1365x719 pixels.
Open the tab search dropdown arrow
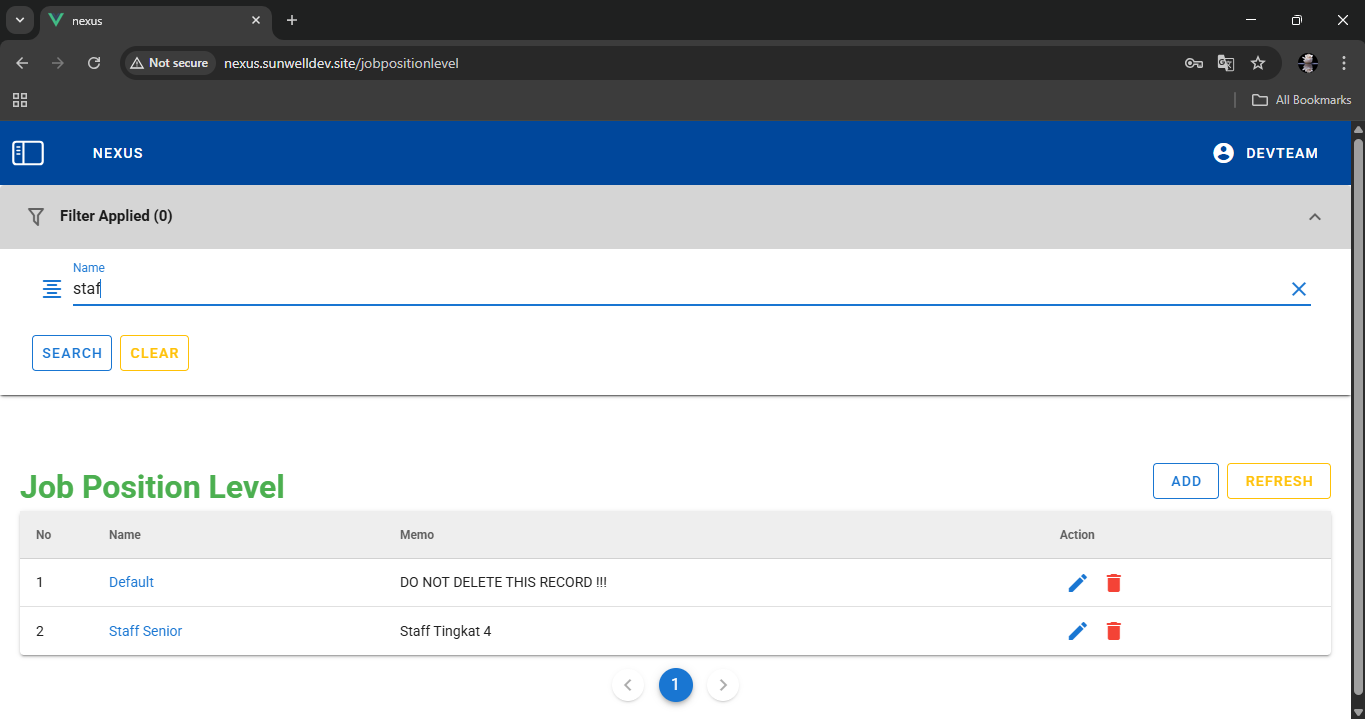(x=19, y=20)
